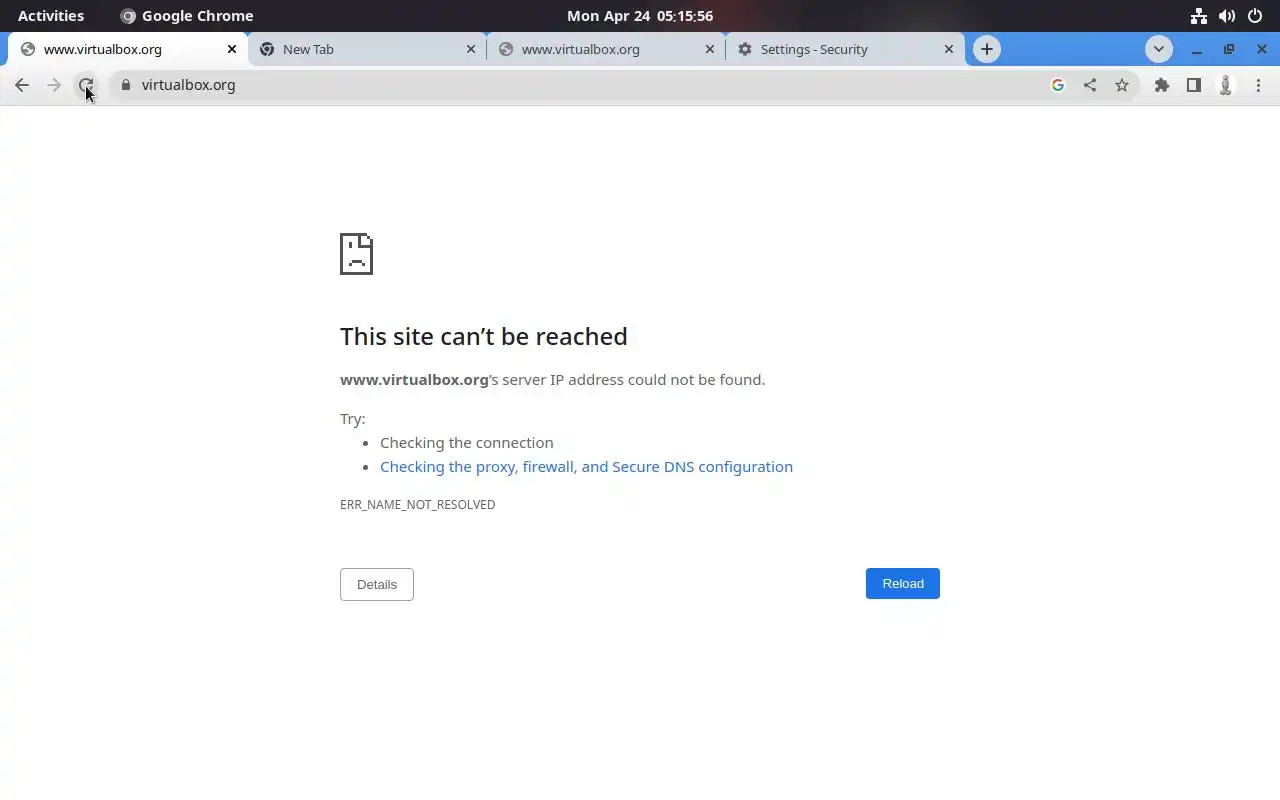Open the GNOME Activities overview
The width and height of the screenshot is (1280, 800).
click(x=51, y=16)
